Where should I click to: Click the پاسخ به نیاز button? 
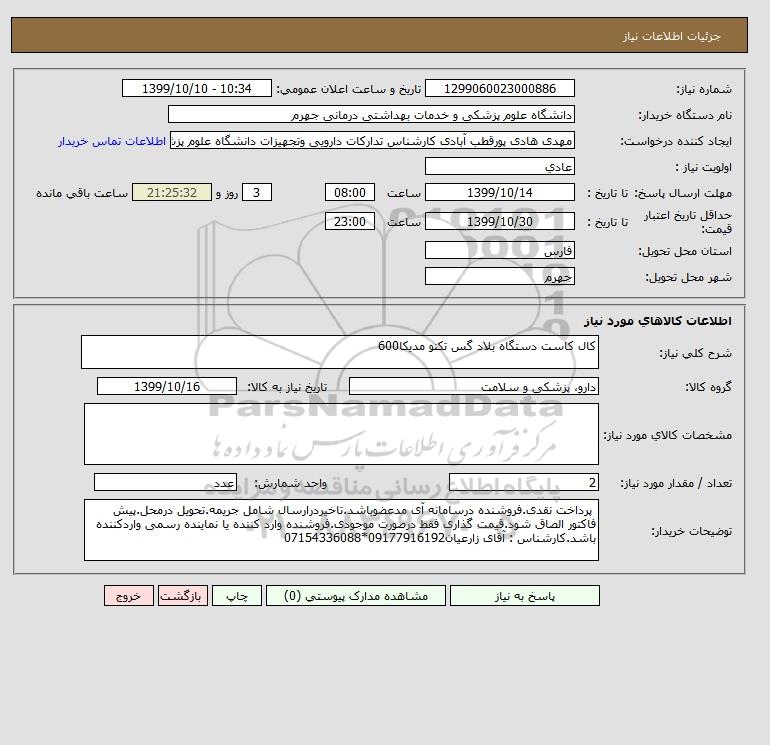[x=524, y=596]
